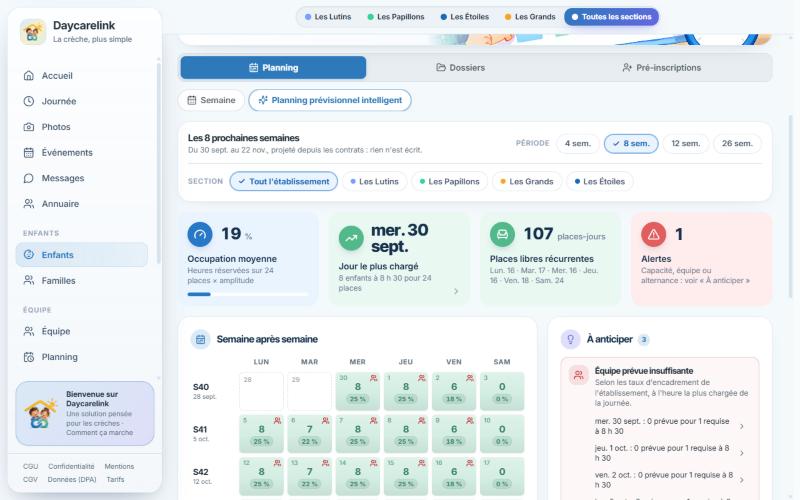The width and height of the screenshot is (800, 500).
Task: Expand ven. 2 oct. alert row chevron
Action: coord(742,480)
